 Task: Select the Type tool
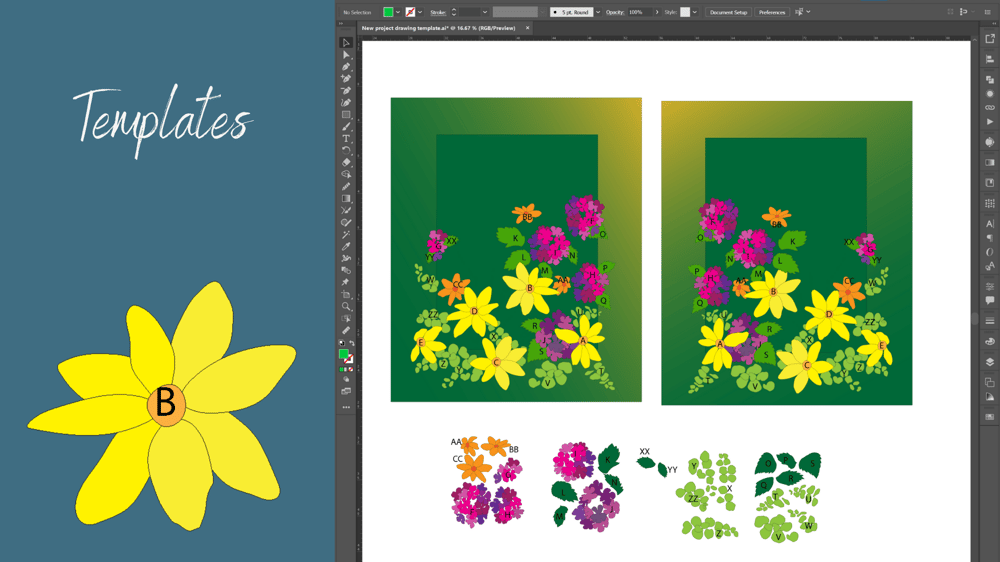tap(346, 138)
